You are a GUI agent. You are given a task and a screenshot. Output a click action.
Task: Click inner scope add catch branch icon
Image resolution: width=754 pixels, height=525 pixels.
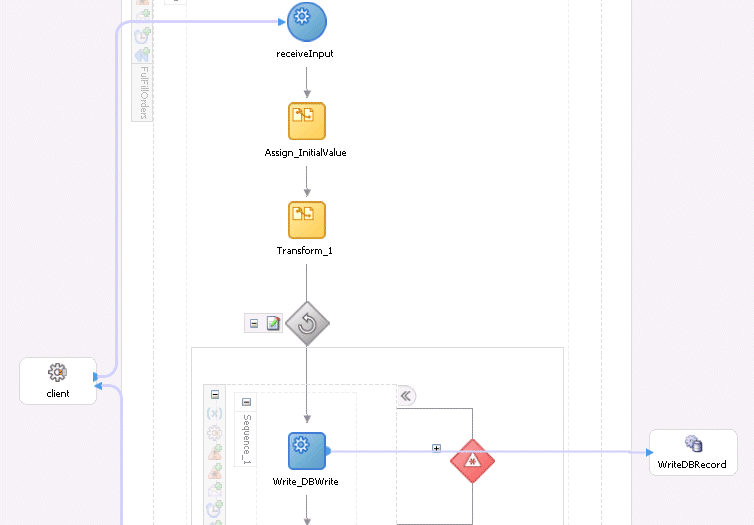(x=215, y=452)
